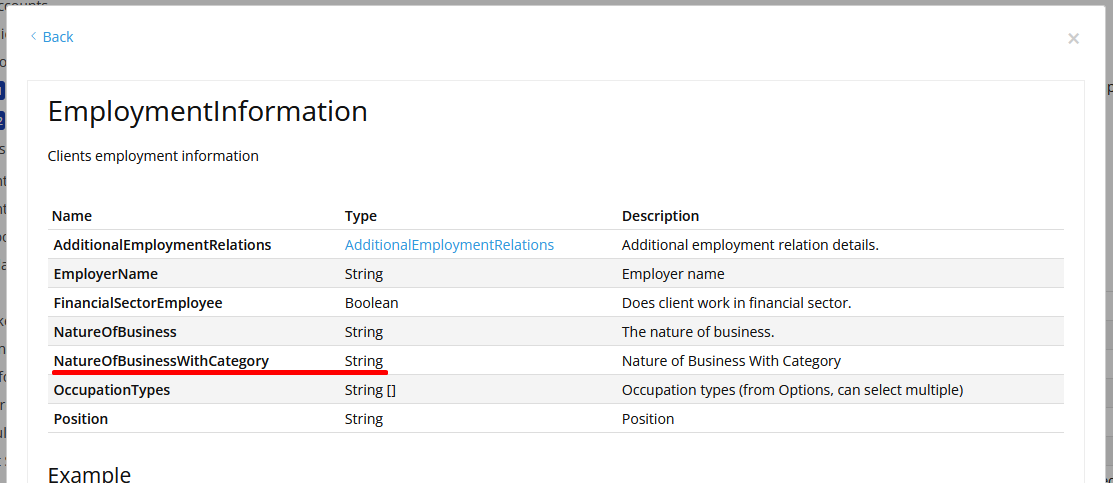1113x483 pixels.
Task: Click the underlined NatureOfBusinessWithCategory field name
Action: tap(161, 361)
